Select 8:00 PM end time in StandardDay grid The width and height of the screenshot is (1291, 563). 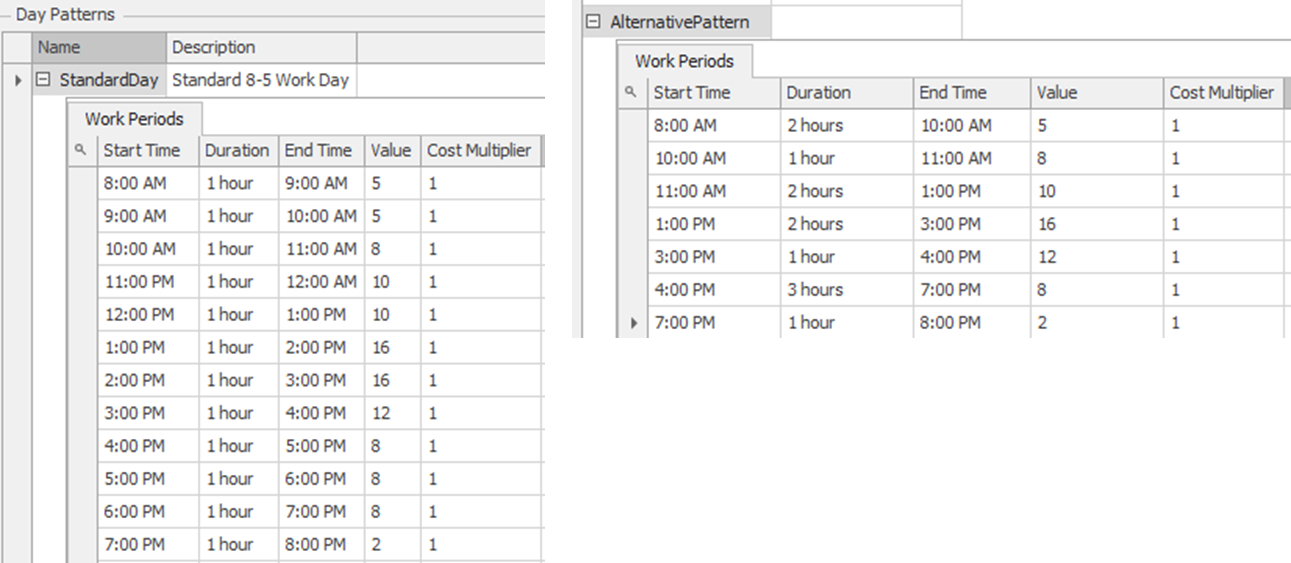(321, 545)
